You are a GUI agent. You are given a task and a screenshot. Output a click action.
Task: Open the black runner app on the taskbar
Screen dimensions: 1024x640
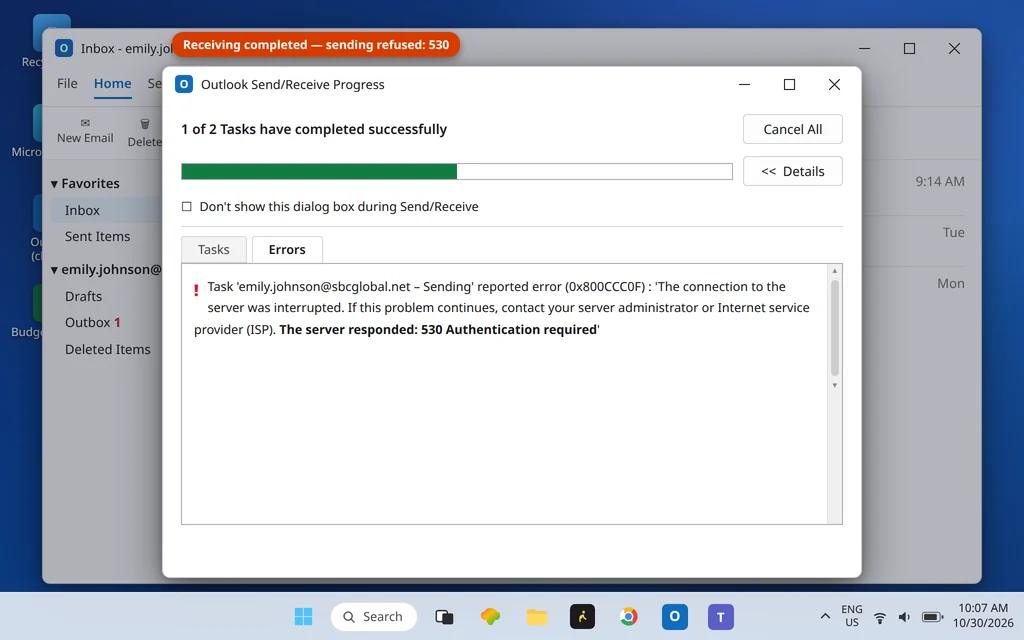click(x=583, y=616)
